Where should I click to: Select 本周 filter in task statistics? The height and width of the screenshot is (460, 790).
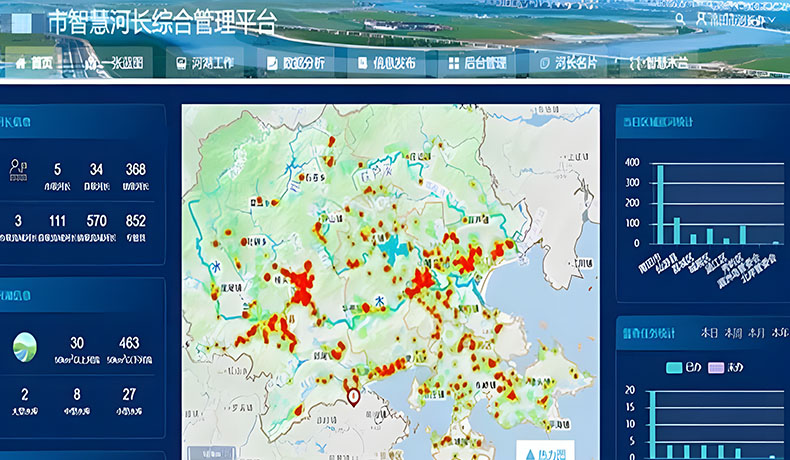pyautogui.click(x=733, y=333)
